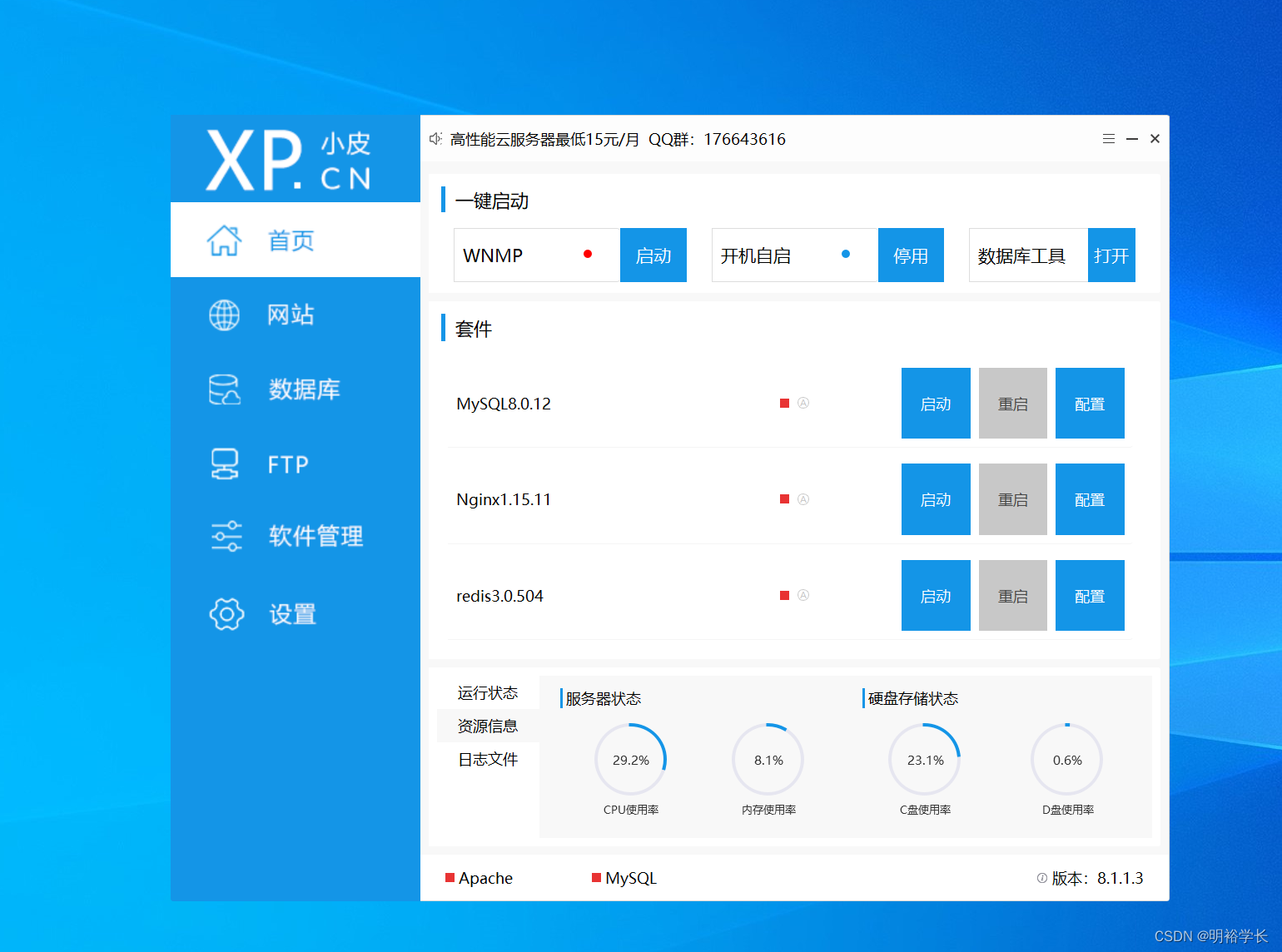Click the 停用 button for 开机自启
Screen dimensions: 1282x952
pyautogui.click(x=911, y=255)
